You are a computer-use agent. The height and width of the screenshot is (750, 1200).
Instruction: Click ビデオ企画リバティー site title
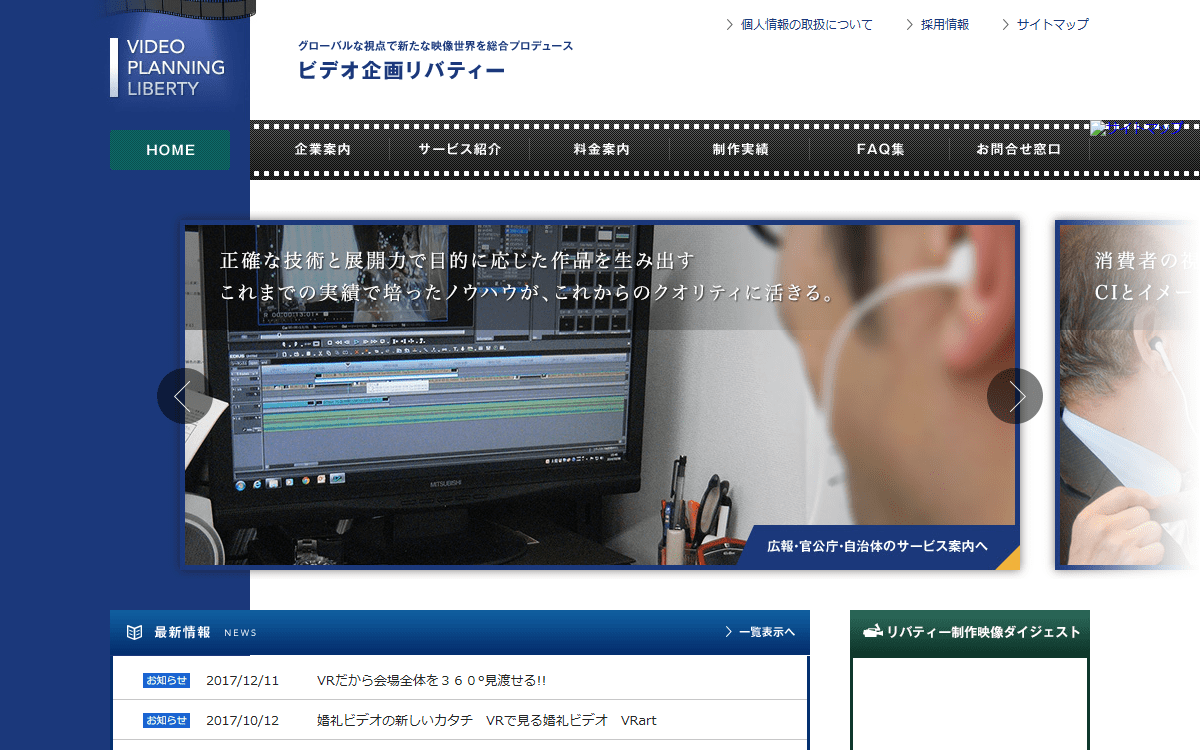click(402, 71)
